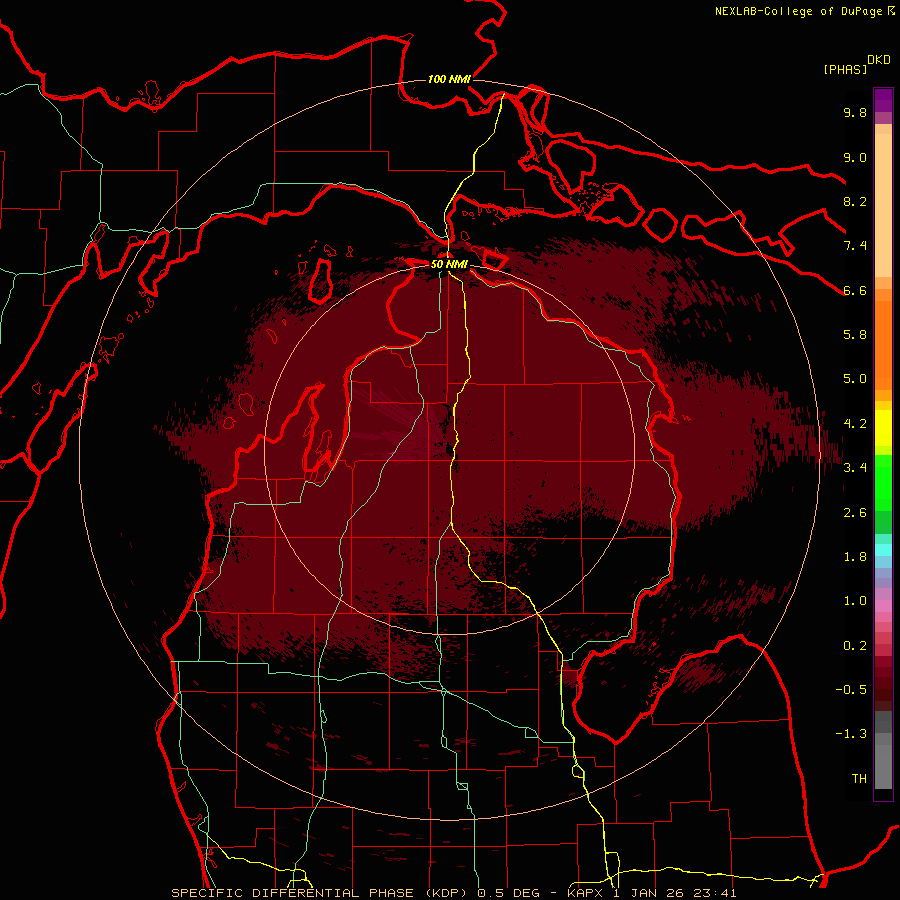Click the 50 NMI range ring label
The width and height of the screenshot is (900, 900).
click(x=449, y=264)
